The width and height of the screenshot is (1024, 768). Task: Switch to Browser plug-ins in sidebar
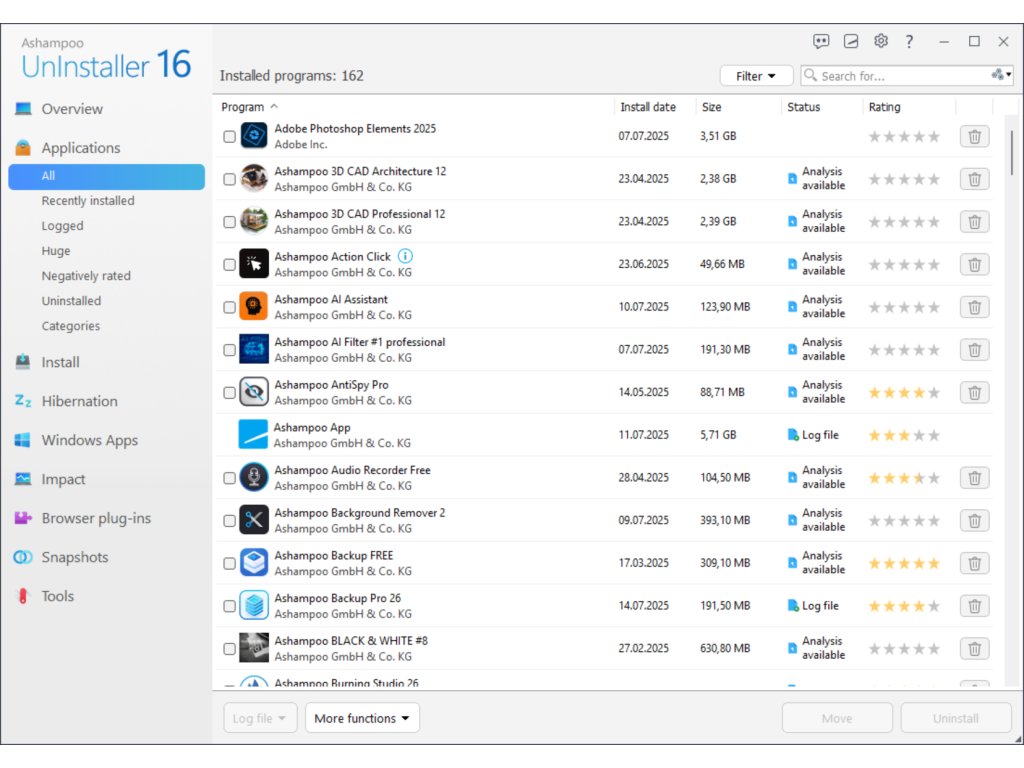(96, 518)
